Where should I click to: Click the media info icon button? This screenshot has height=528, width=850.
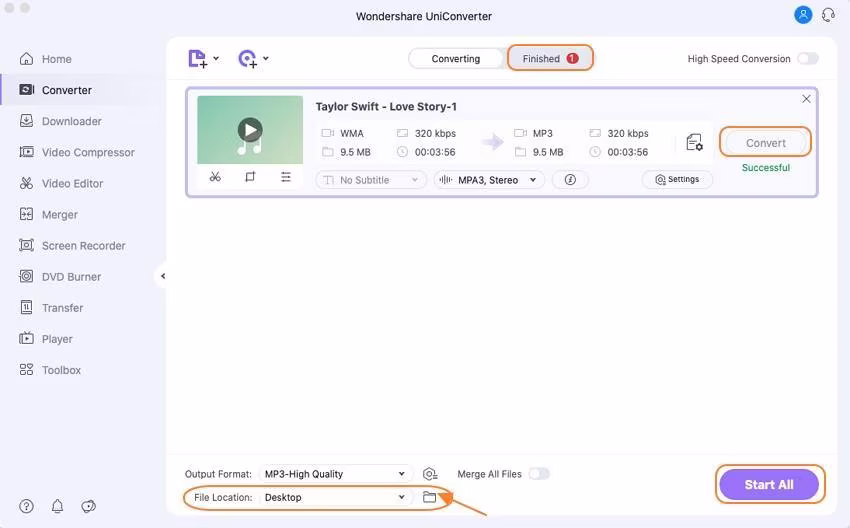coord(570,180)
